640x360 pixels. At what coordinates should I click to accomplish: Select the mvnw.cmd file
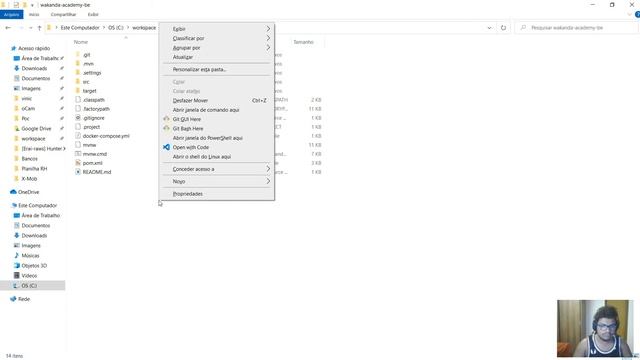(x=94, y=154)
